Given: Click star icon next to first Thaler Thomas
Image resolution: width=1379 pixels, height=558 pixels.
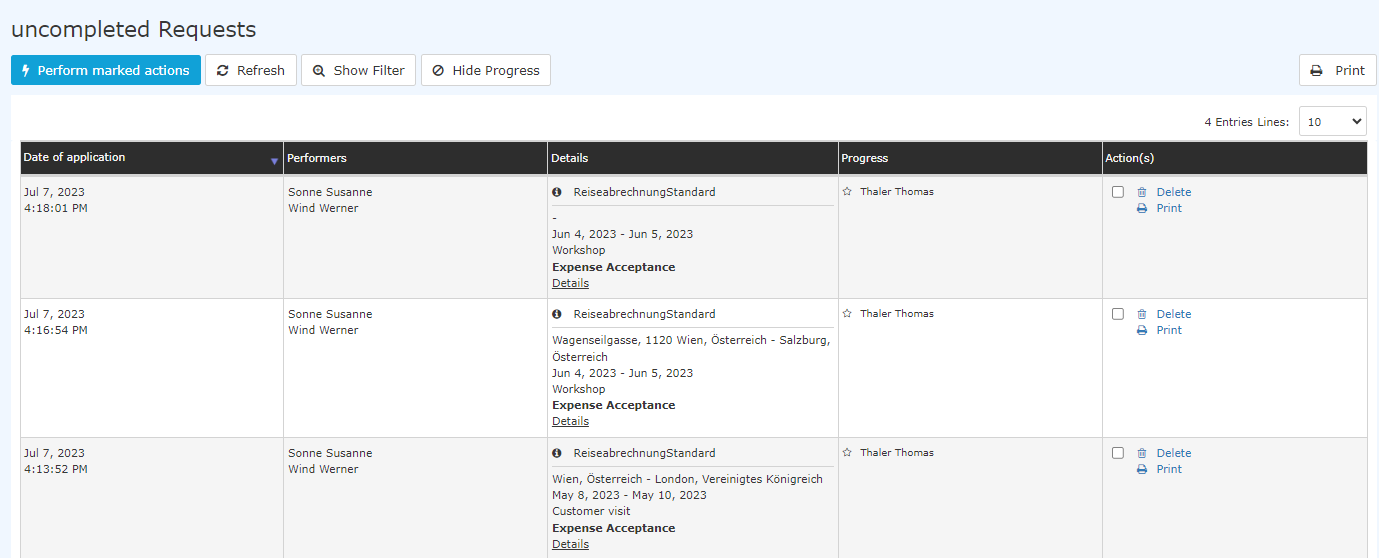Looking at the screenshot, I should (847, 191).
